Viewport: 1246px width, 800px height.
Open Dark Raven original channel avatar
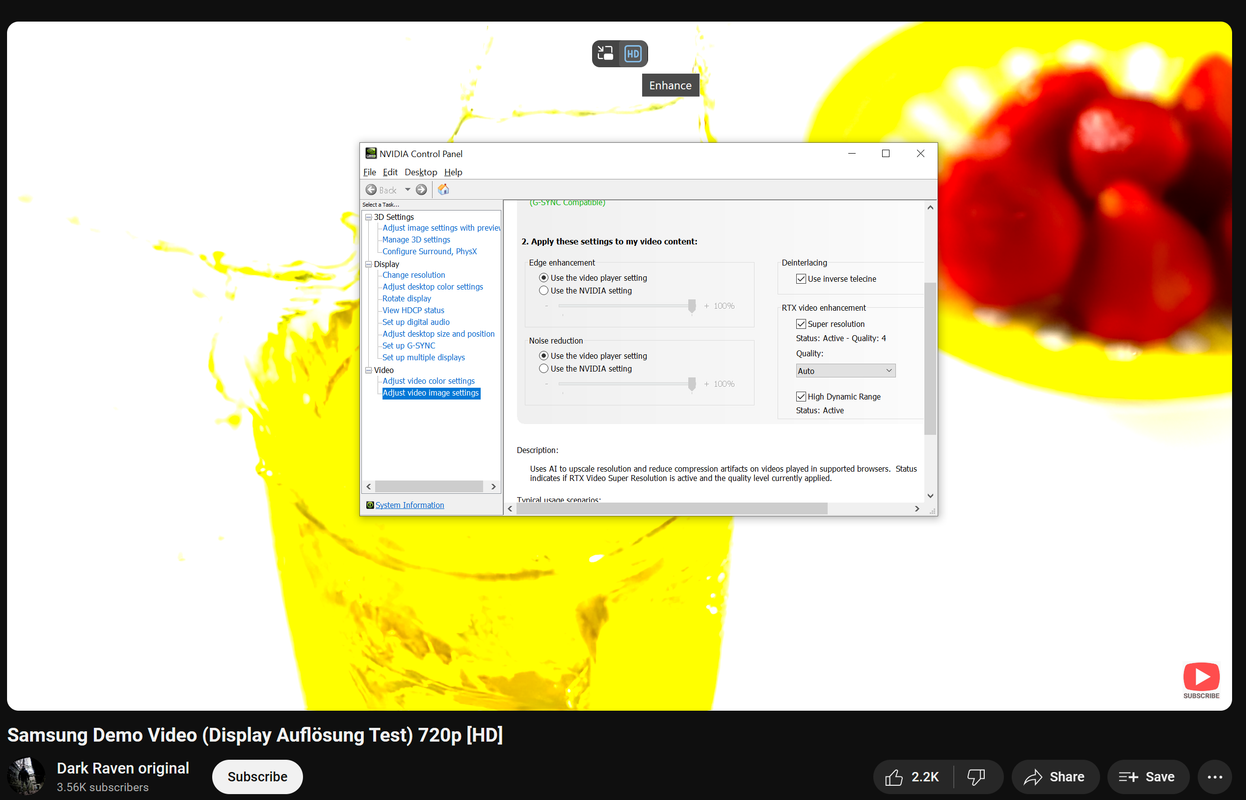[26, 776]
